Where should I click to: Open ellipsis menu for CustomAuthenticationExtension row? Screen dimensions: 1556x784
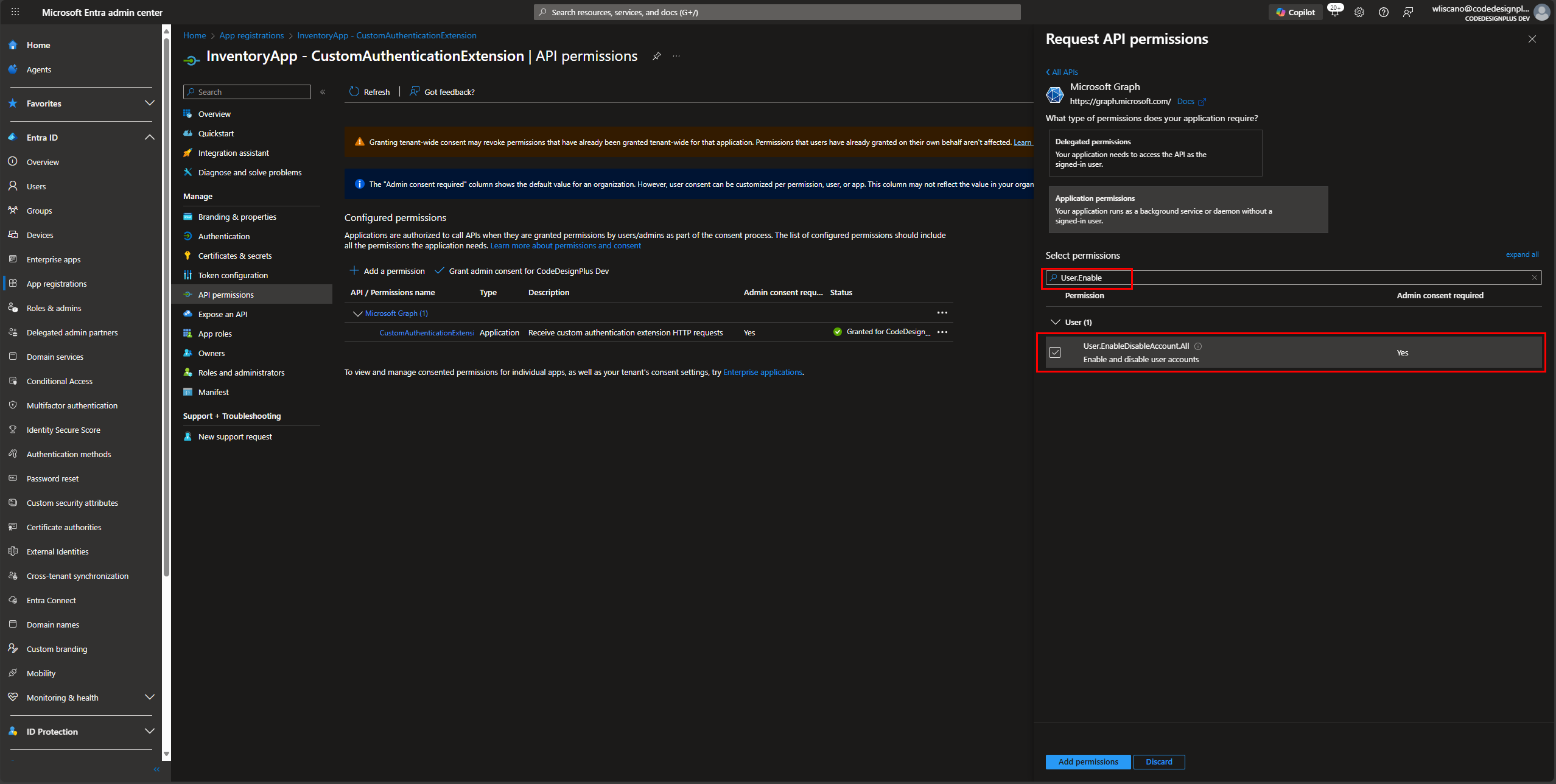coord(942,332)
